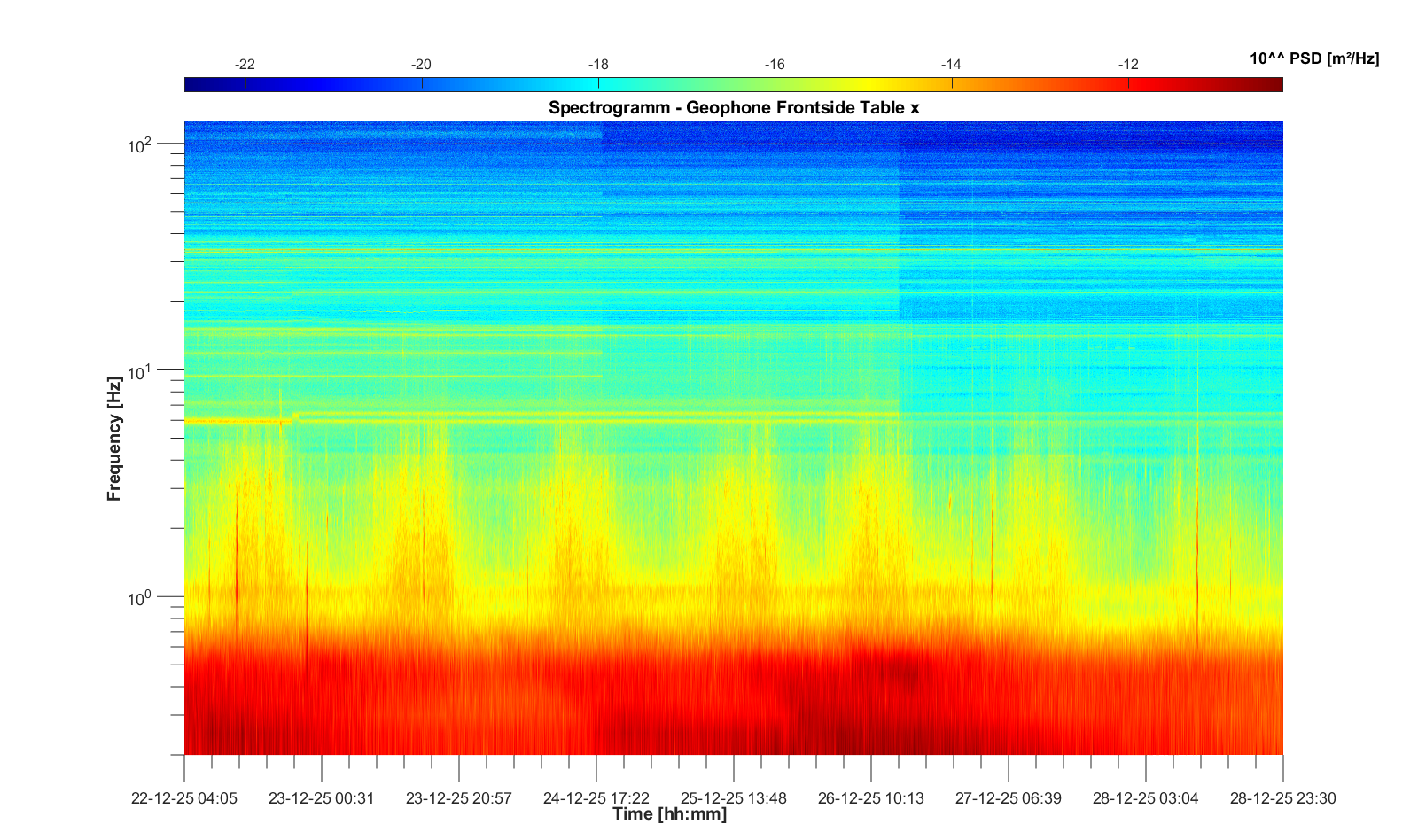
Task: Click the -16 colorbar tick label
Action: tap(775, 65)
